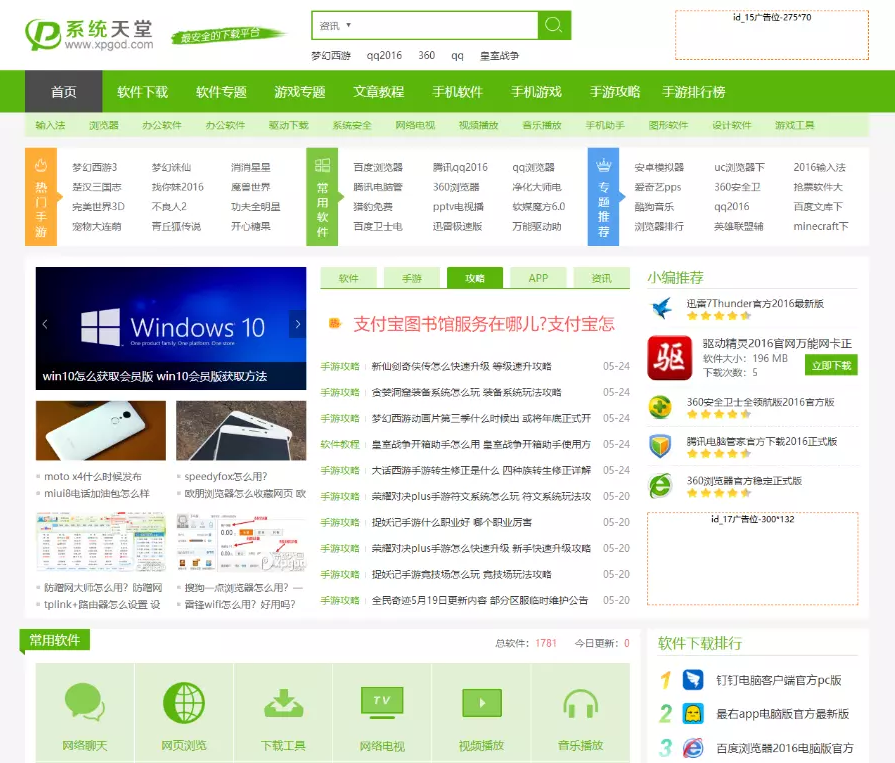Click the 百度浏览器 ranking icon

693,748
